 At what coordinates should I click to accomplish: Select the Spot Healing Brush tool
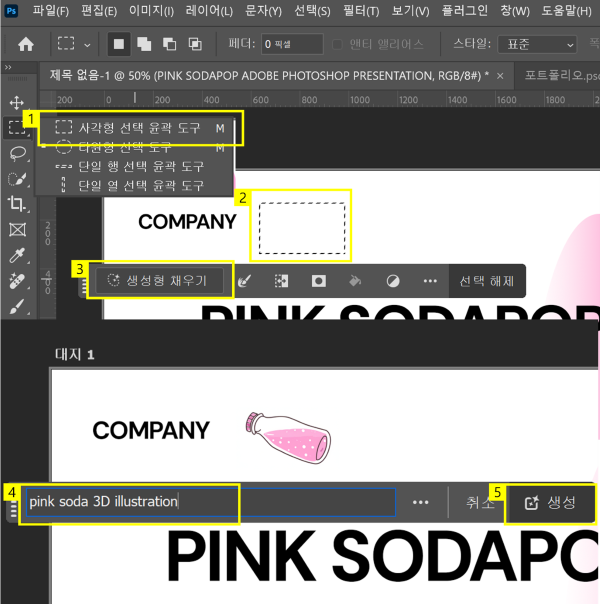tap(17, 281)
